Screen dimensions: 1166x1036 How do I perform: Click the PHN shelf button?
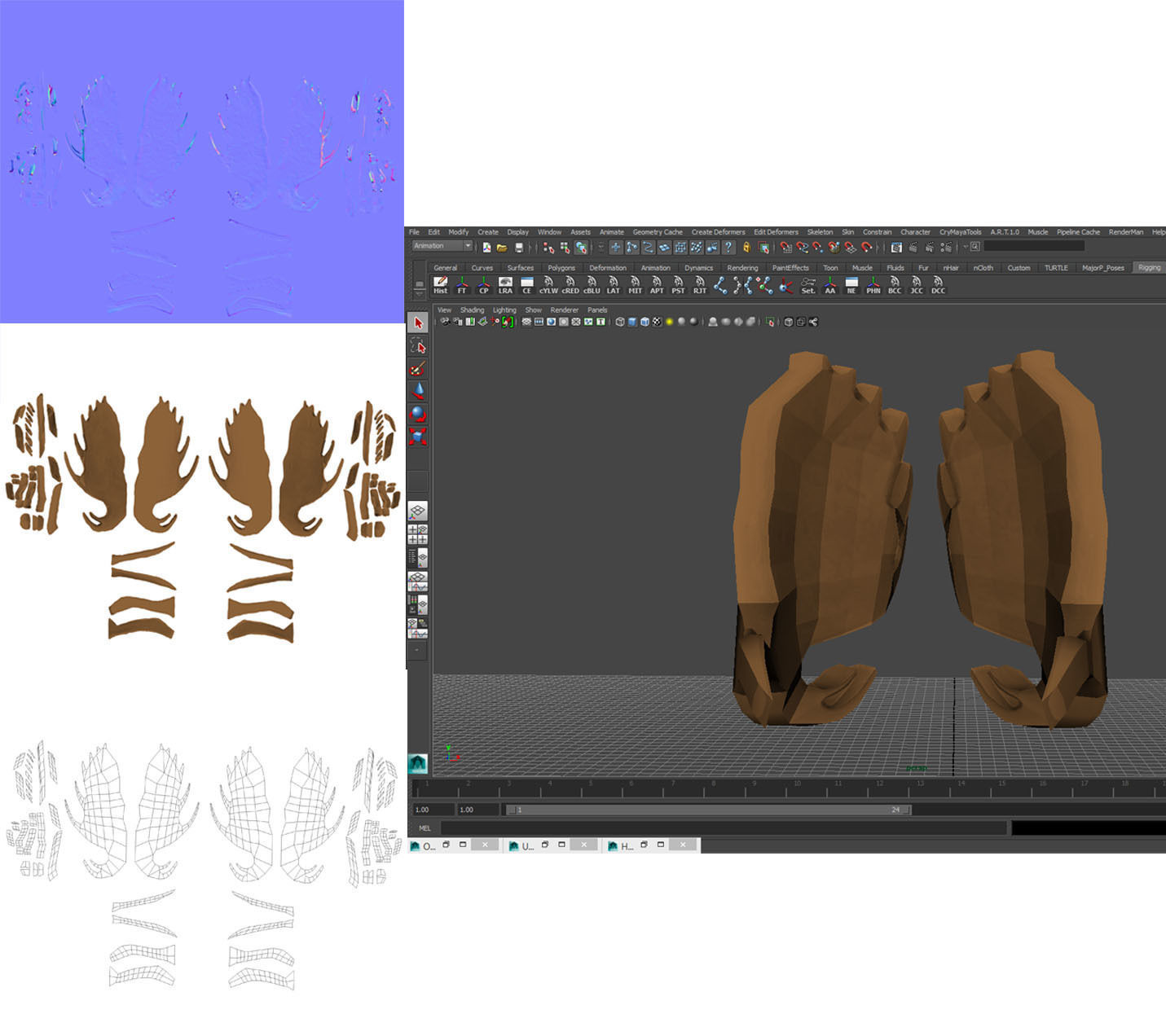(x=873, y=285)
